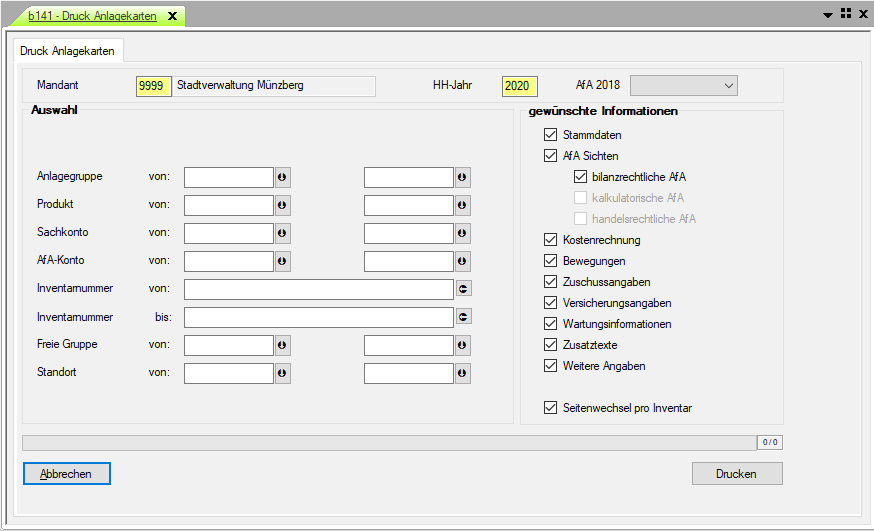Viewport: 874px width, 531px height.
Task: Click the window layout grid icon at top right
Action: pyautogui.click(x=845, y=14)
